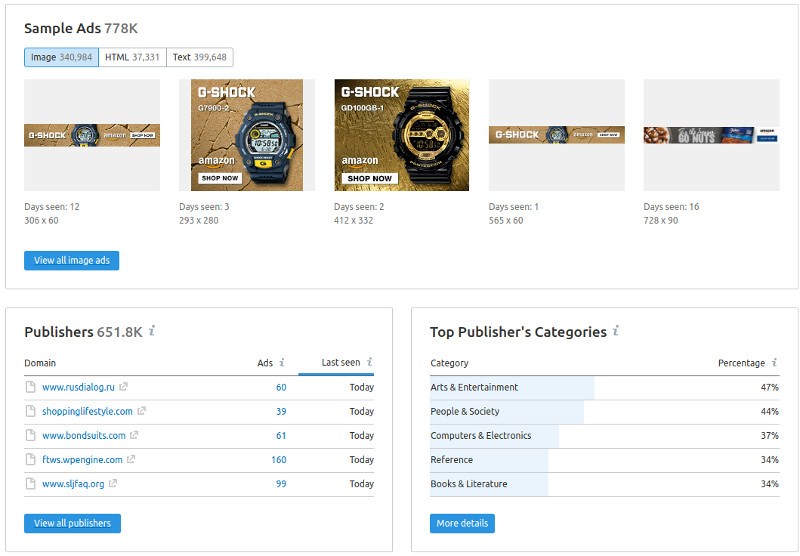Image resolution: width=800 pixels, height=556 pixels.
Task: Open the www.bondsuits.com domain link
Action: click(84, 436)
